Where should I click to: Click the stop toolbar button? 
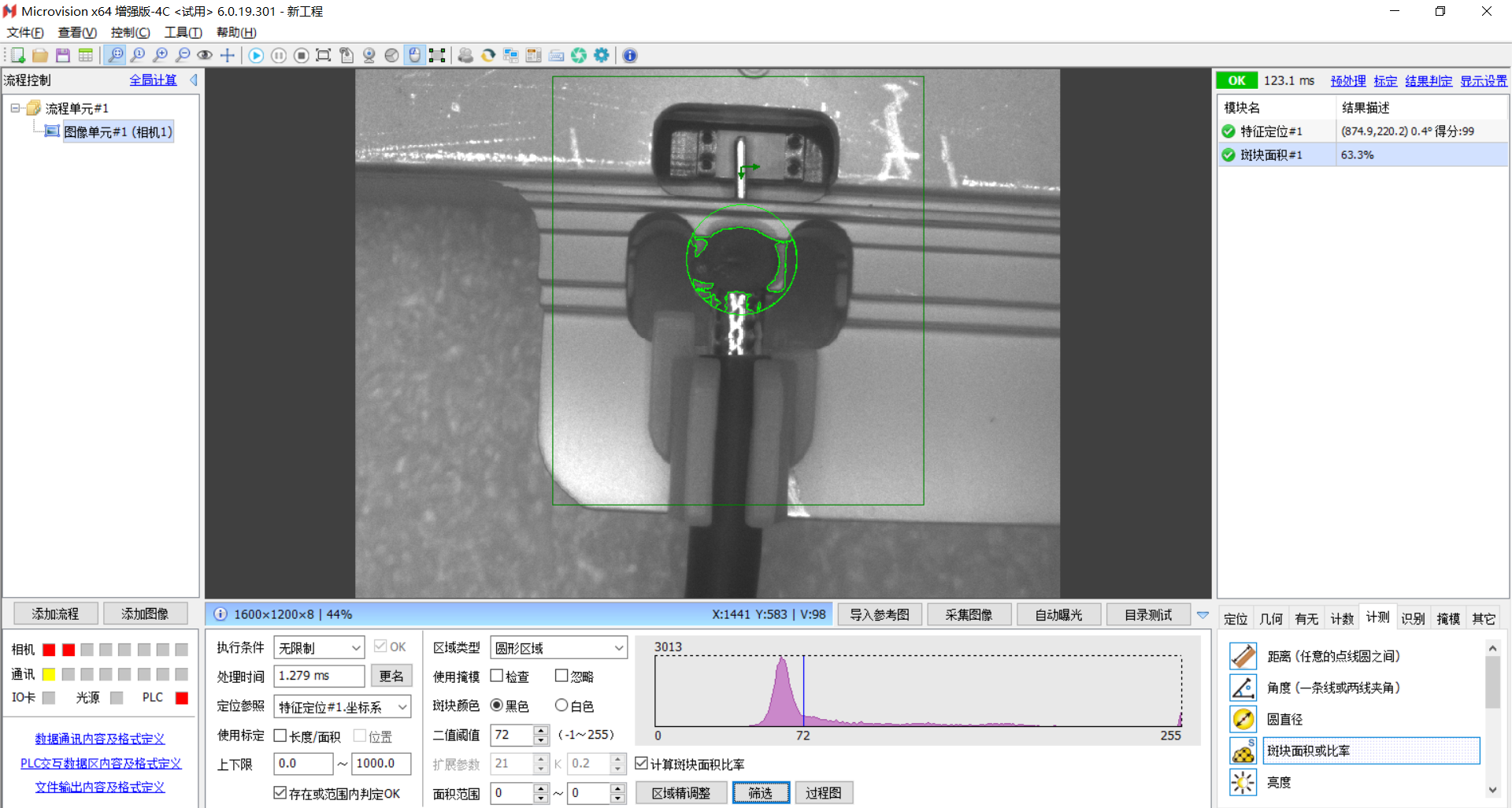pos(301,55)
